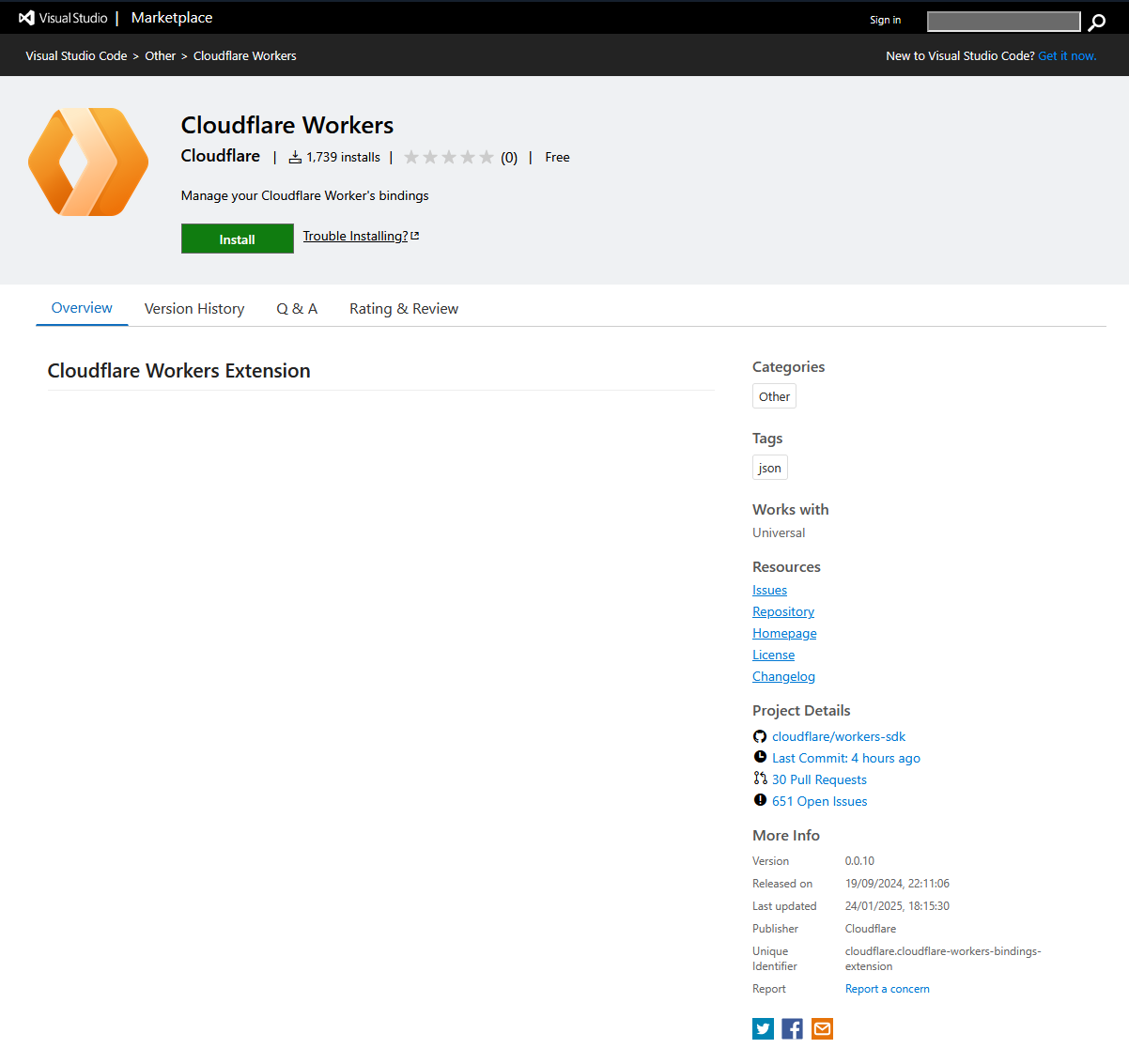Viewport: 1129px width, 1064px height.
Task: Click the search magnifier icon
Action: (x=1096, y=22)
